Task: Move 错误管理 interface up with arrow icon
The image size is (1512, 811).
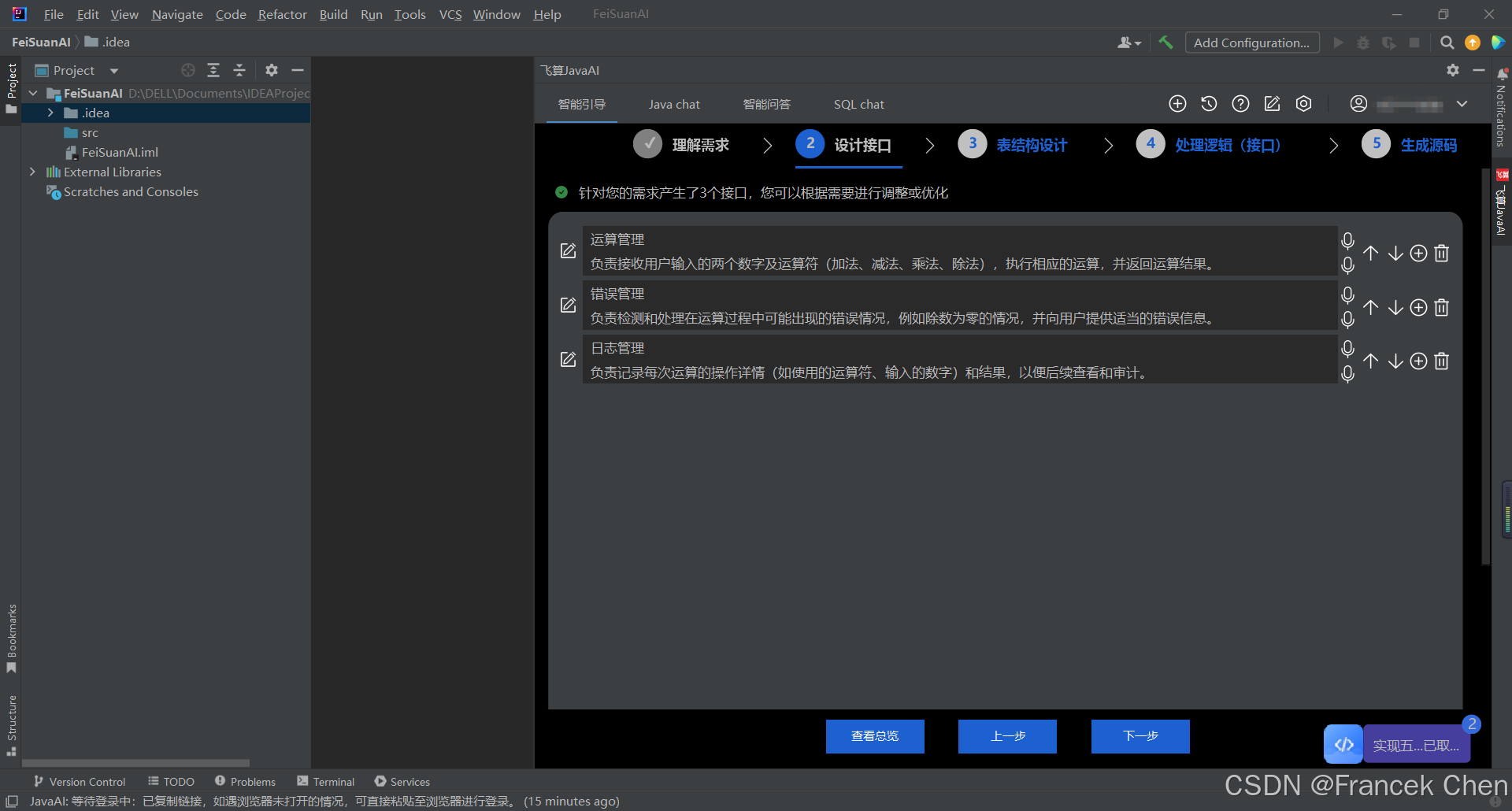Action: pos(1371,307)
